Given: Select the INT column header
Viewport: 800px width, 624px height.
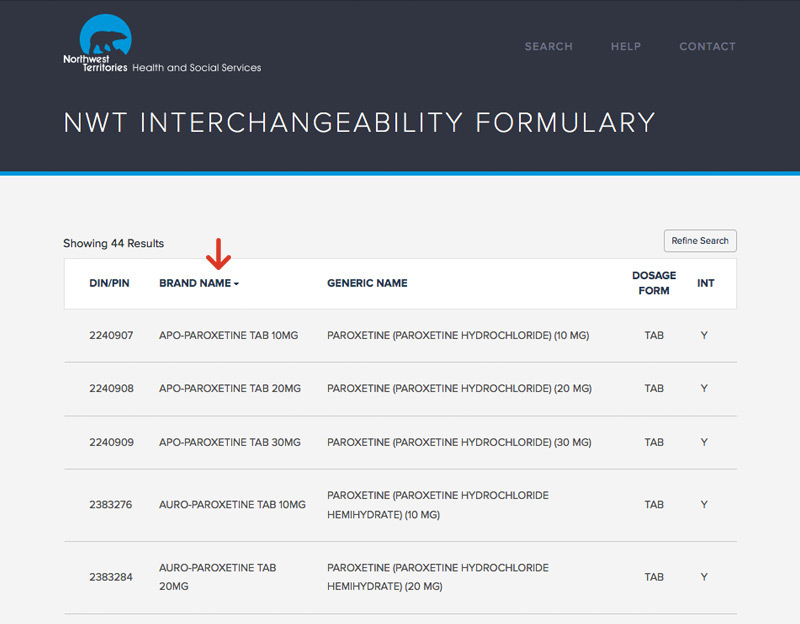Looking at the screenshot, I should pos(705,283).
